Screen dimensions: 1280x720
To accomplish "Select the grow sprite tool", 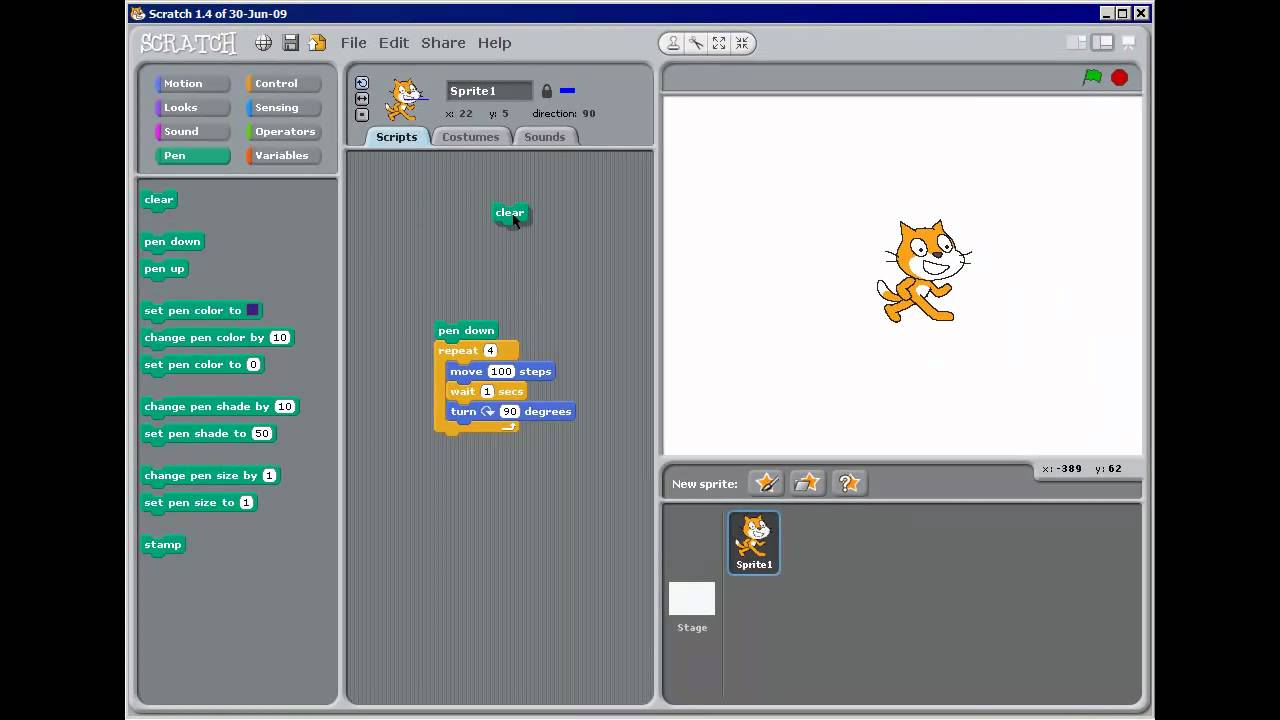I will pyautogui.click(x=719, y=43).
